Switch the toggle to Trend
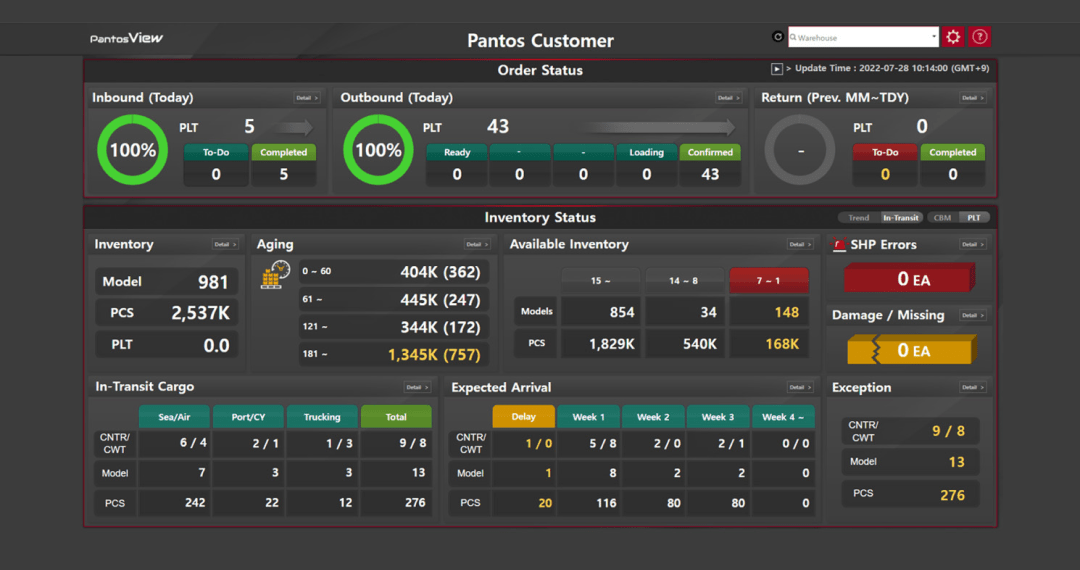 point(858,218)
